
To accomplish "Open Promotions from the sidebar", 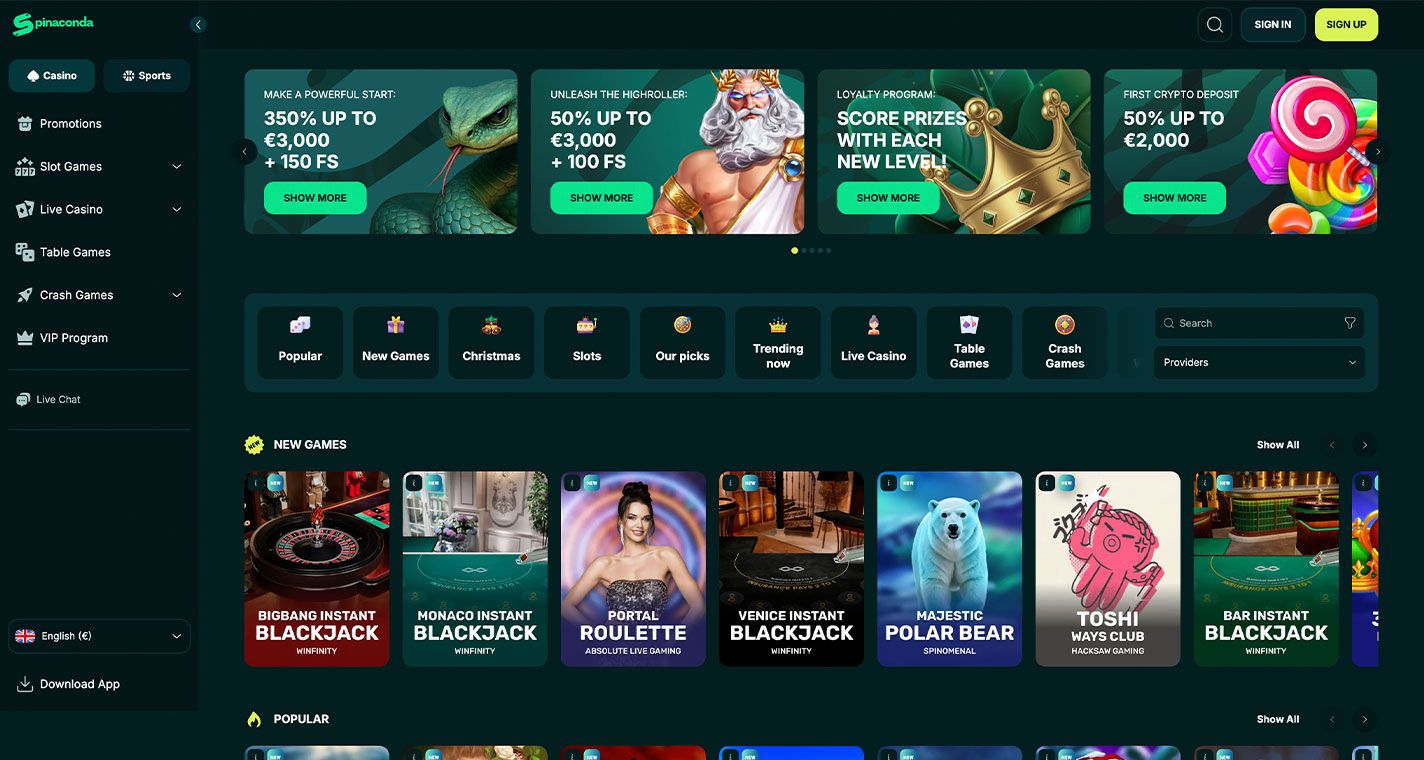I will tap(70, 124).
